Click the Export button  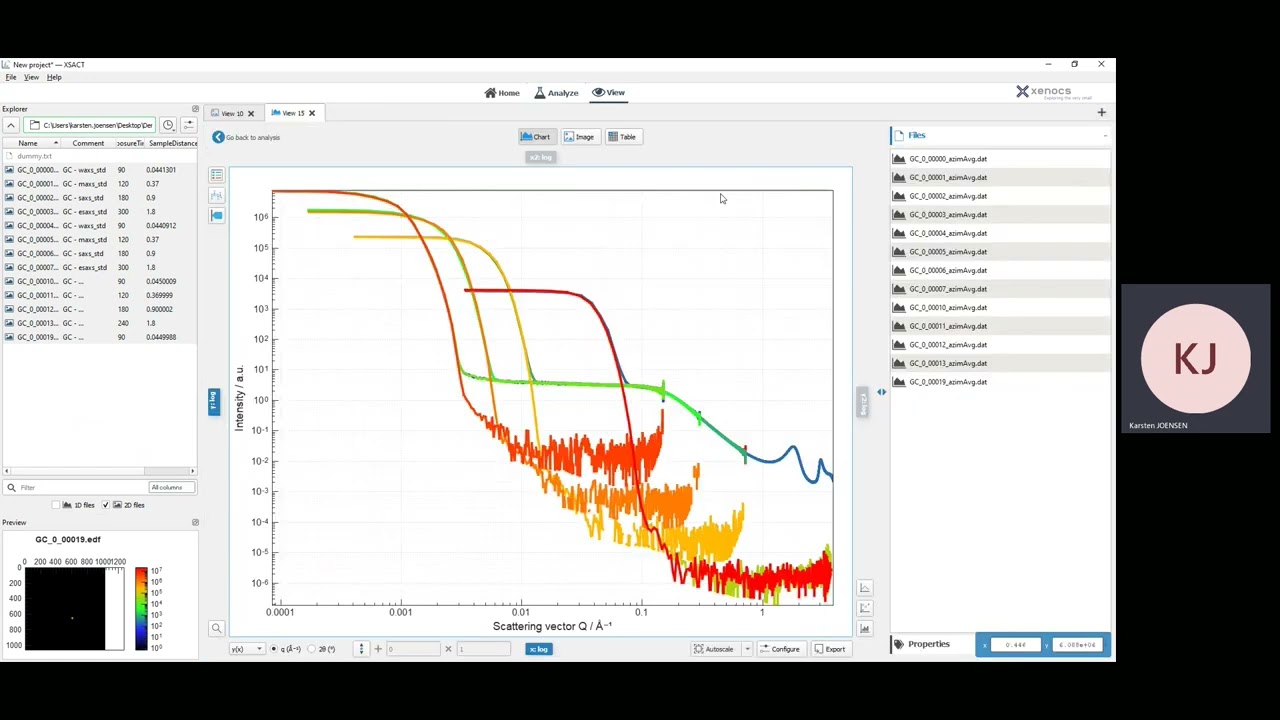(830, 649)
